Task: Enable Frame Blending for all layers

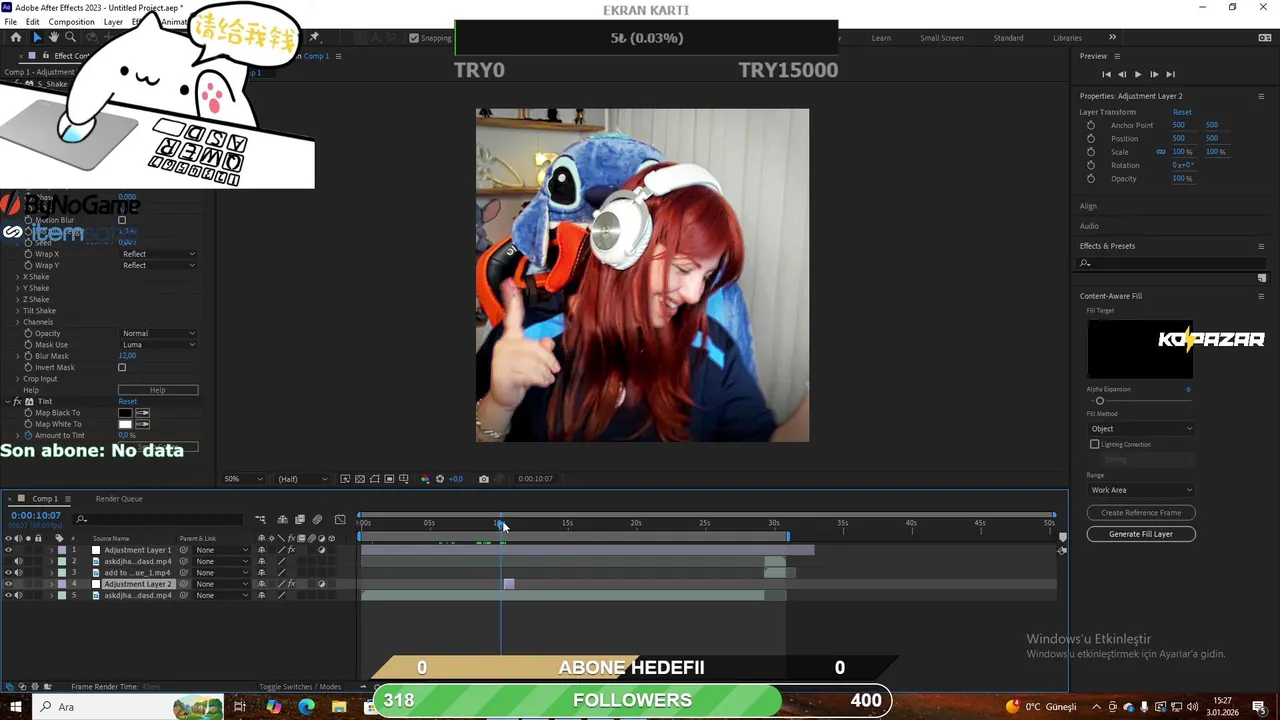Action: [x=299, y=519]
